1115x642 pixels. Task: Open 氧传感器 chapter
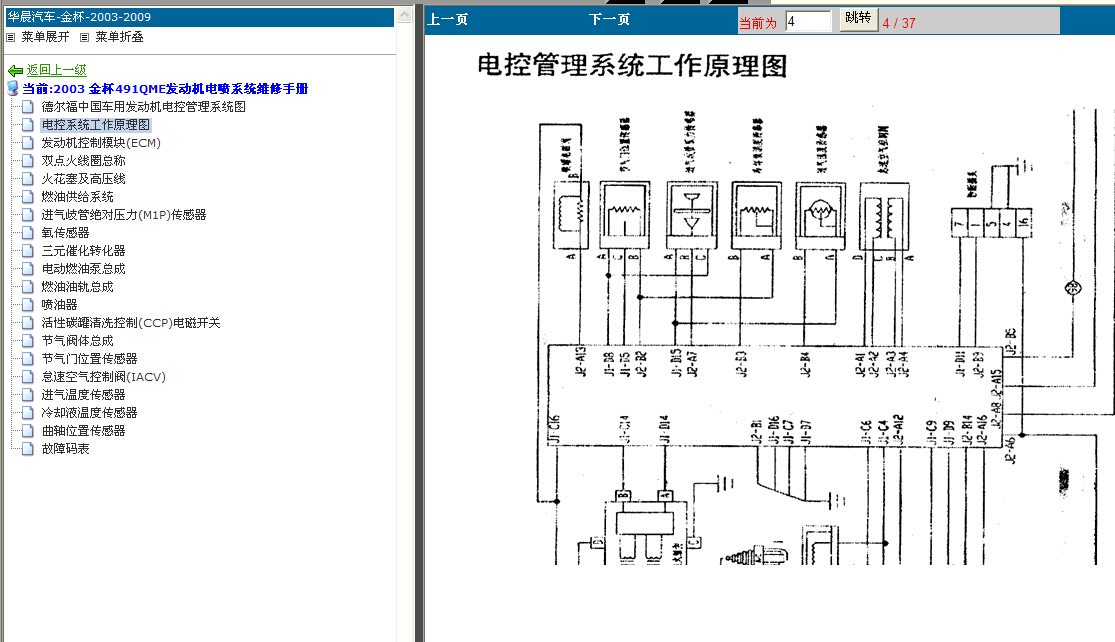(65, 232)
